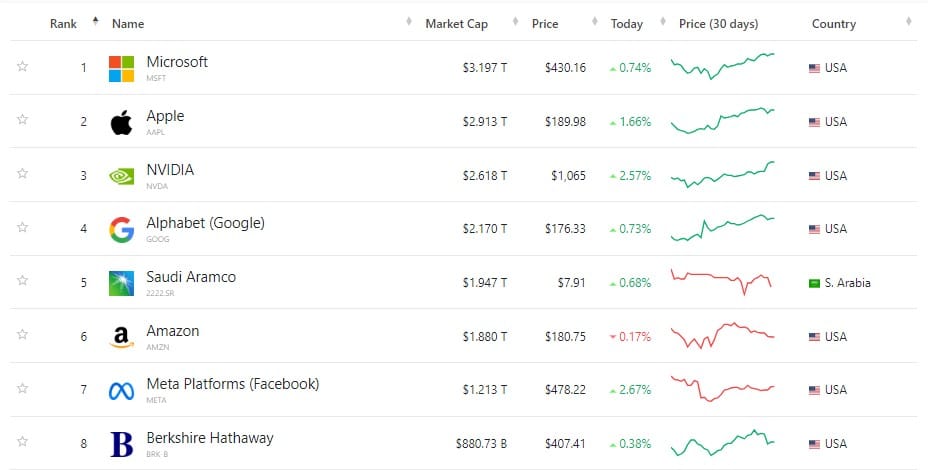Image resolution: width=928 pixels, height=470 pixels.
Task: Open the Meta Platforms (Facebook) link
Action: (x=233, y=384)
